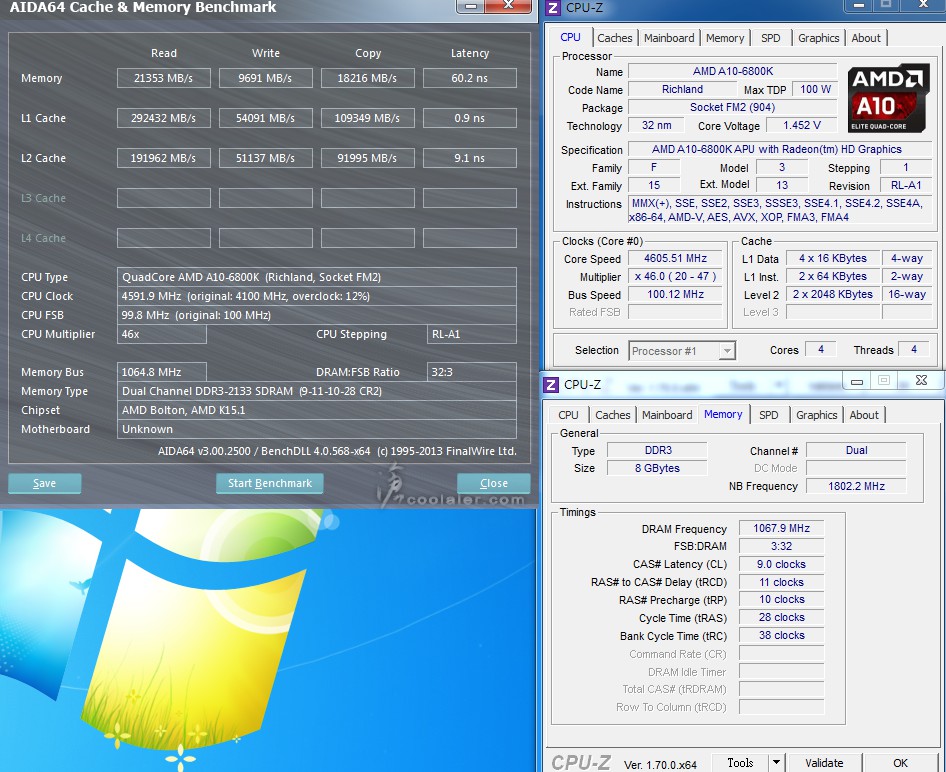Click the CPU-Z Name field AMD A10-6800K
Image resolution: width=946 pixels, height=772 pixels.
732,71
